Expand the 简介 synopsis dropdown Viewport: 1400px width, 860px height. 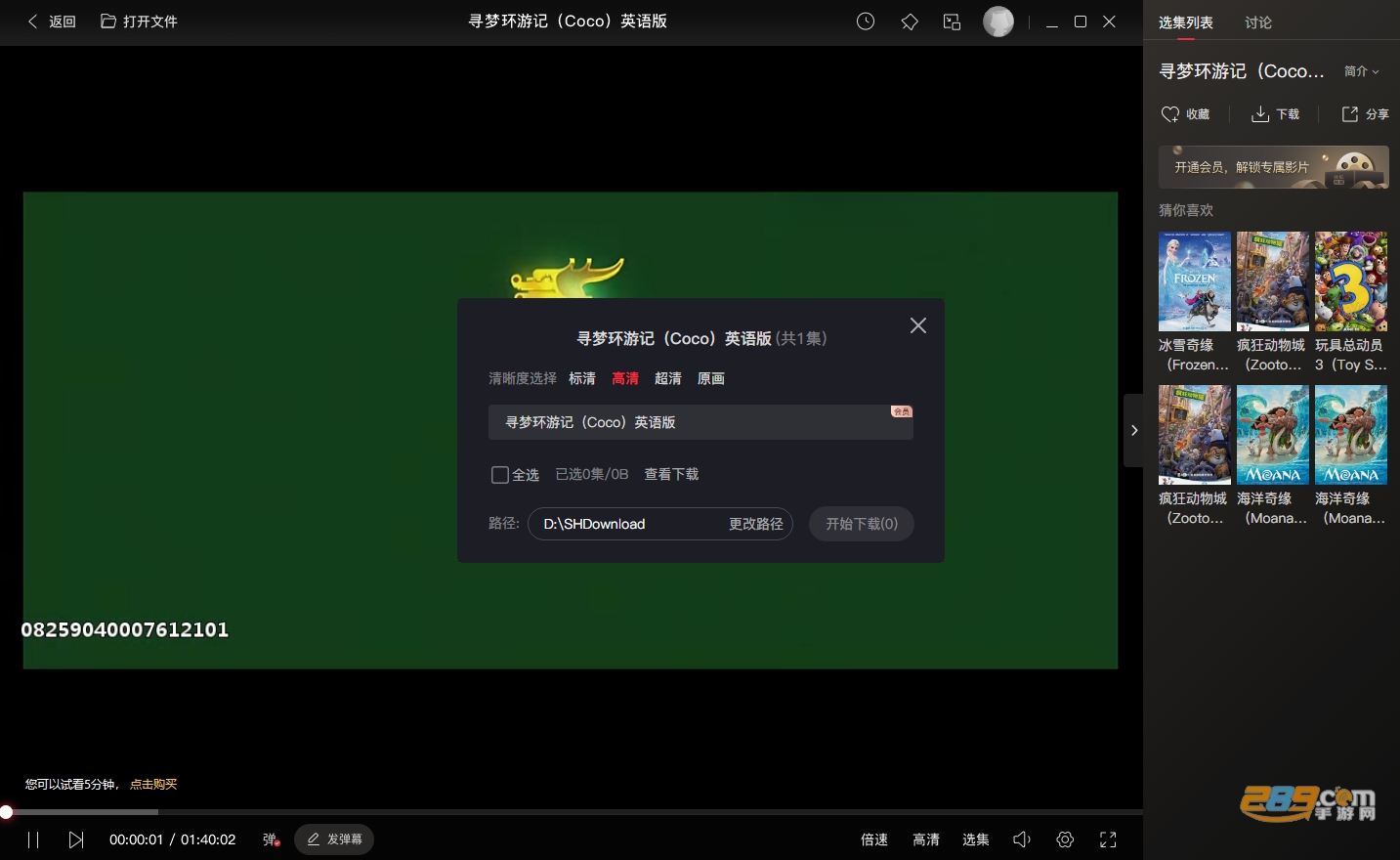pyautogui.click(x=1362, y=71)
